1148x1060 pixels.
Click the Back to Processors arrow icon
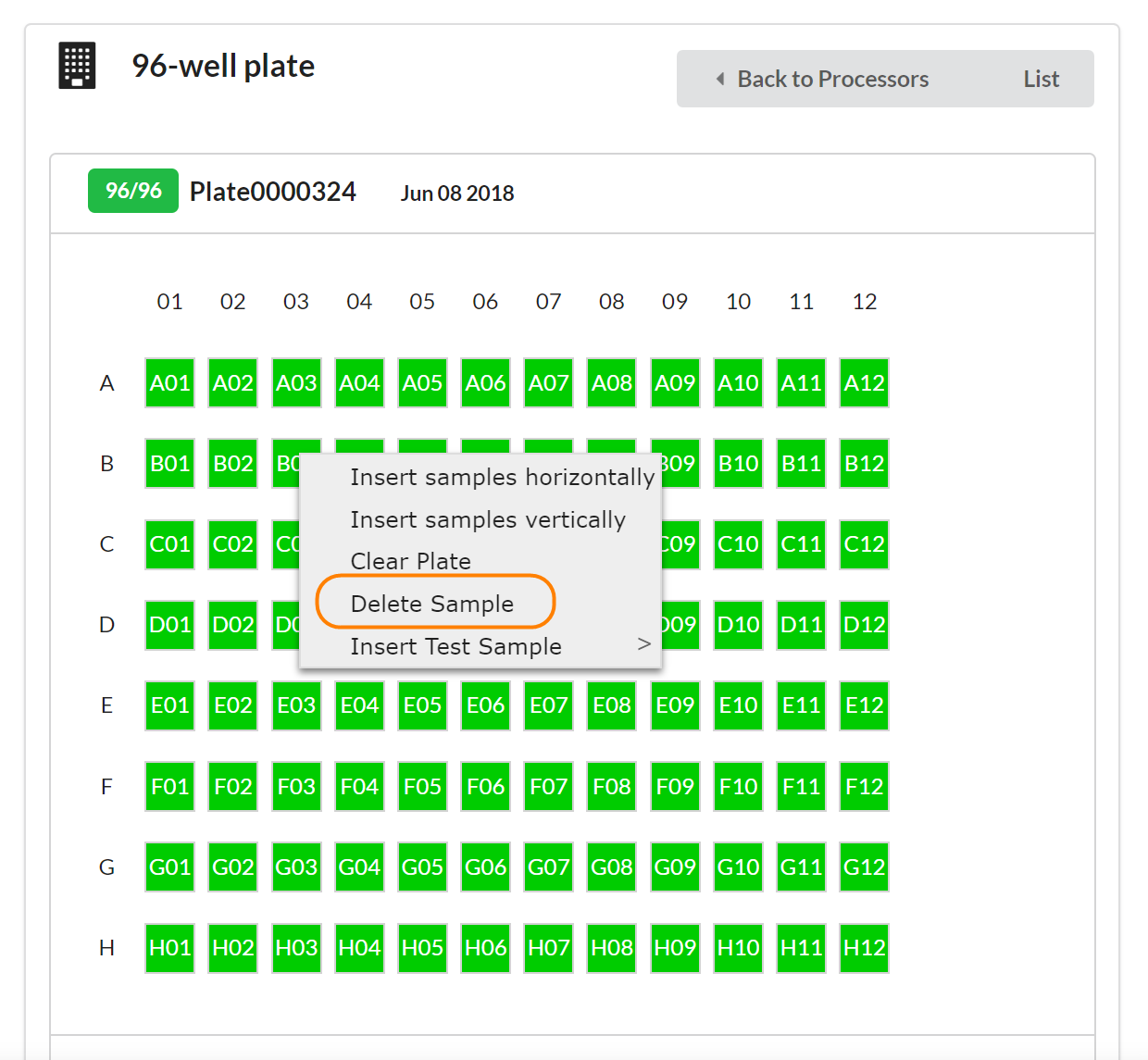pos(720,80)
